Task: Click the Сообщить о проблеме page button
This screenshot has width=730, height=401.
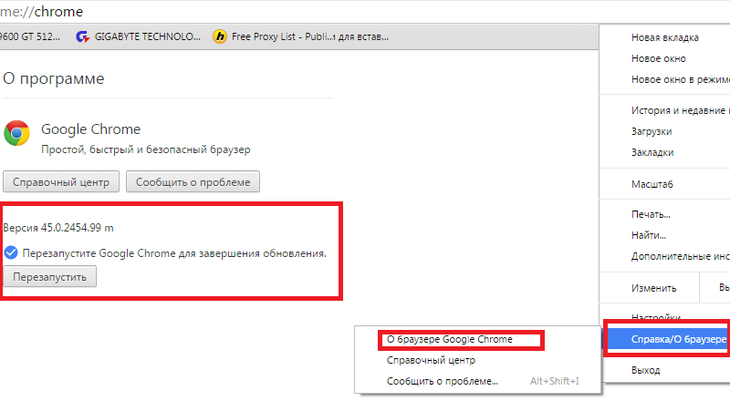Action: tap(194, 181)
